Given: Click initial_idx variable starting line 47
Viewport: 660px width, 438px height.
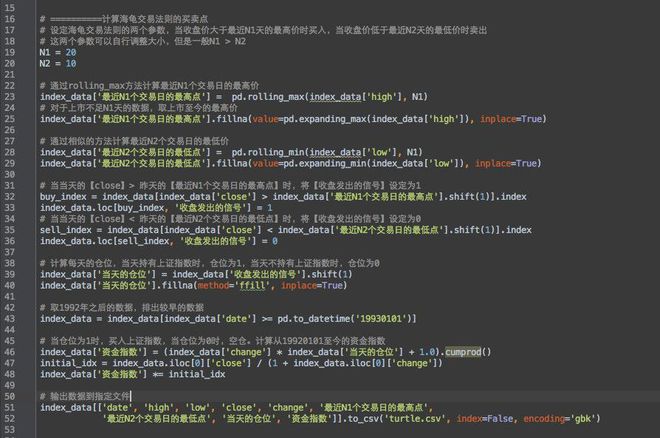Looking at the screenshot, I should coord(68,363).
